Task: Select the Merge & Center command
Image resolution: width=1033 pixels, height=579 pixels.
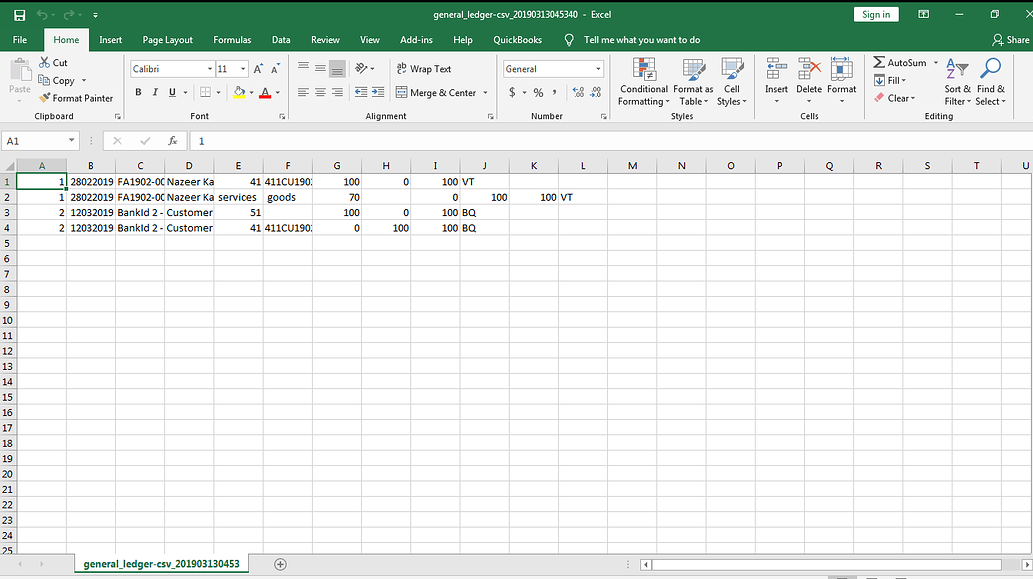Action: tap(441, 92)
